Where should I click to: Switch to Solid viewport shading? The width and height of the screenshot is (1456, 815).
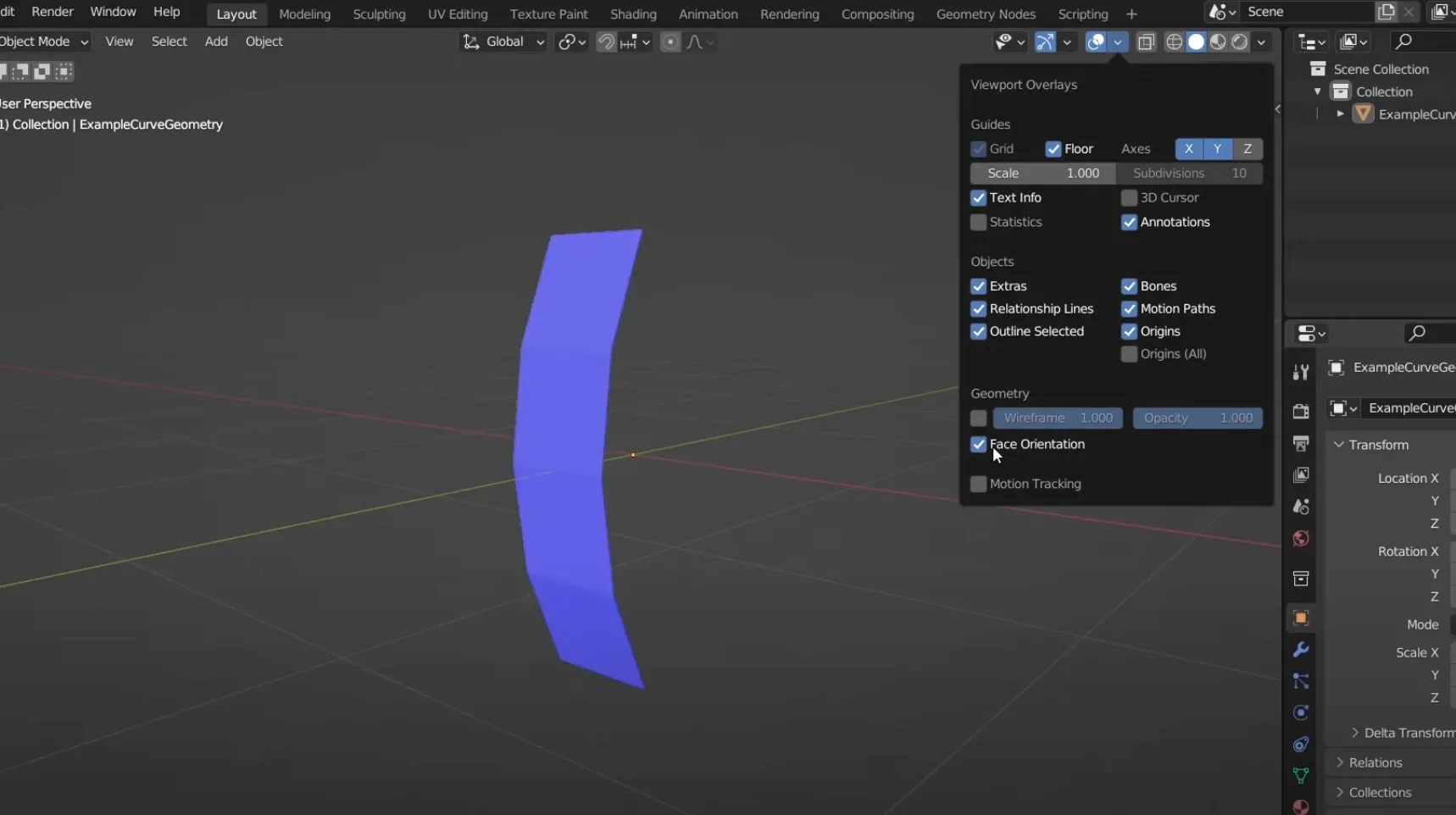coord(1196,42)
